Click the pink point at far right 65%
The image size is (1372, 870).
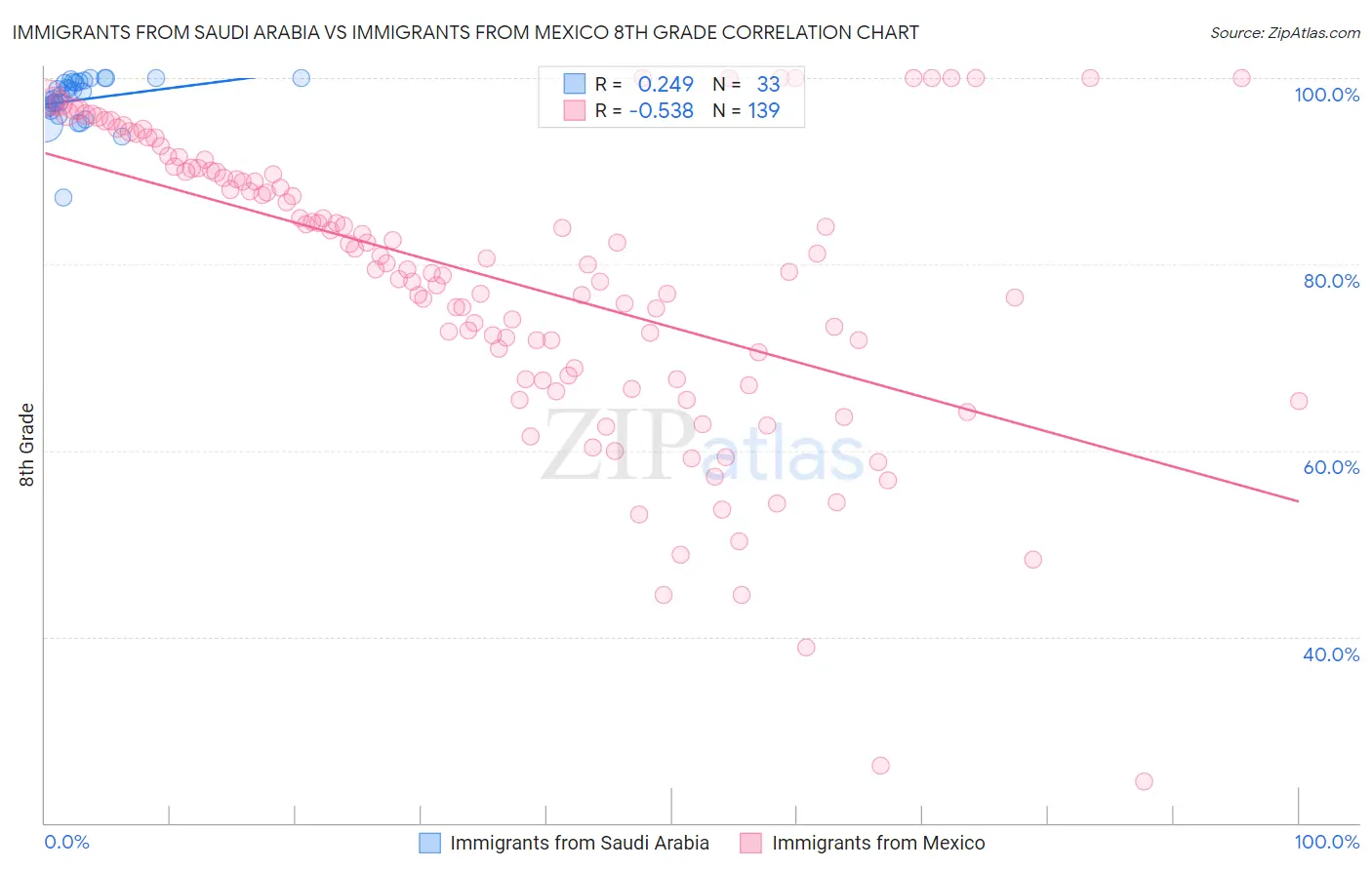(x=1299, y=401)
